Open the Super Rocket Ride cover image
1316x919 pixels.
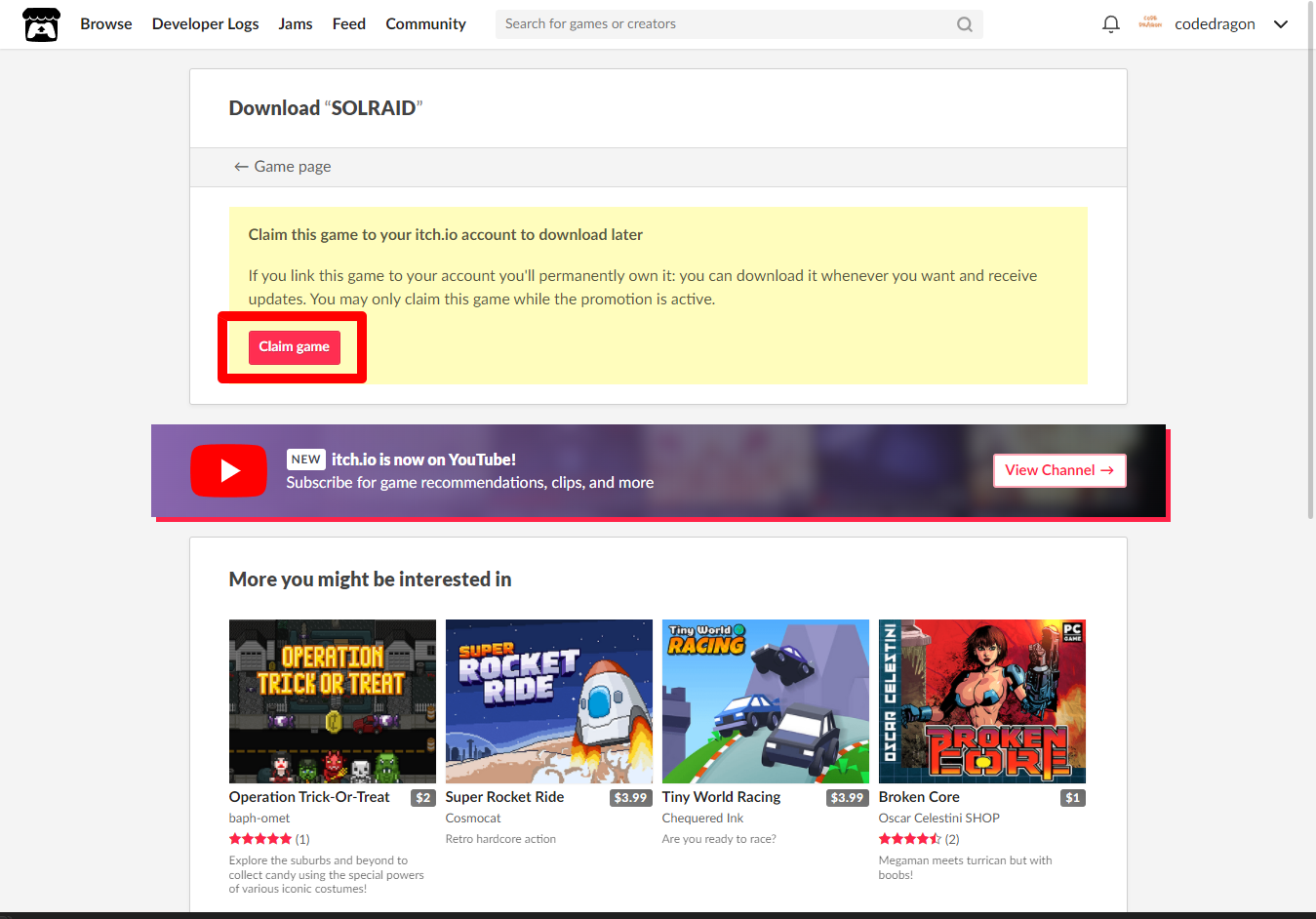tap(549, 701)
